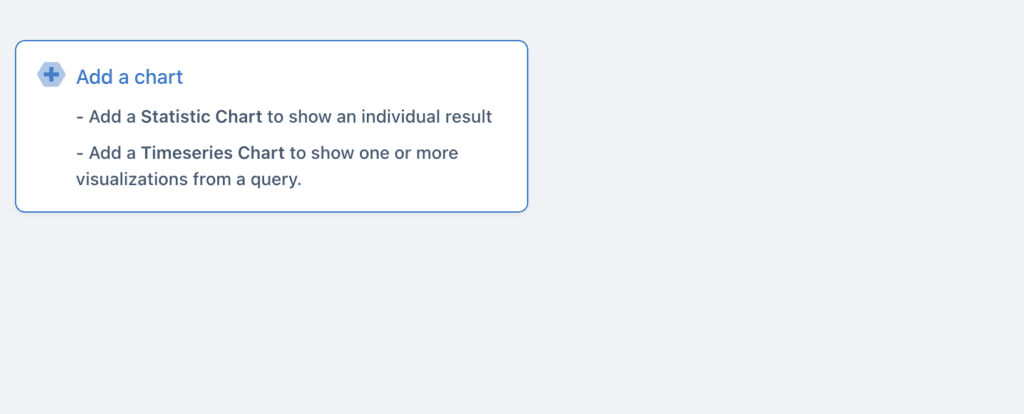Click the dash before "Add a Timeseries Chart"
This screenshot has height=414, width=1024.
(80, 153)
